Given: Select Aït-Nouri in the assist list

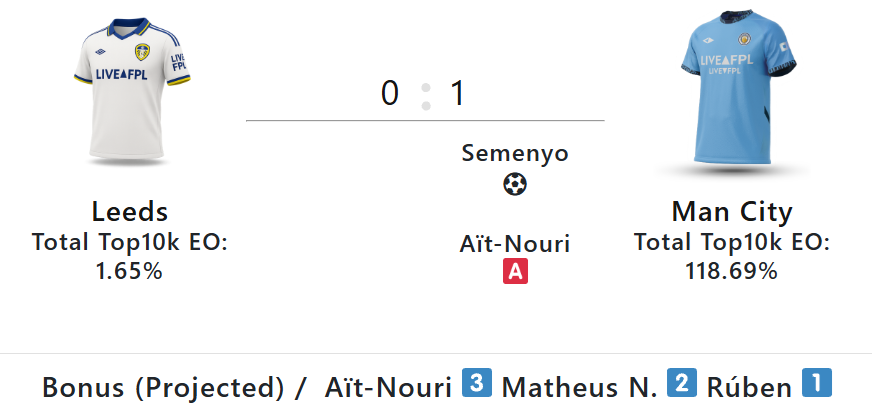Looking at the screenshot, I should click(515, 243).
